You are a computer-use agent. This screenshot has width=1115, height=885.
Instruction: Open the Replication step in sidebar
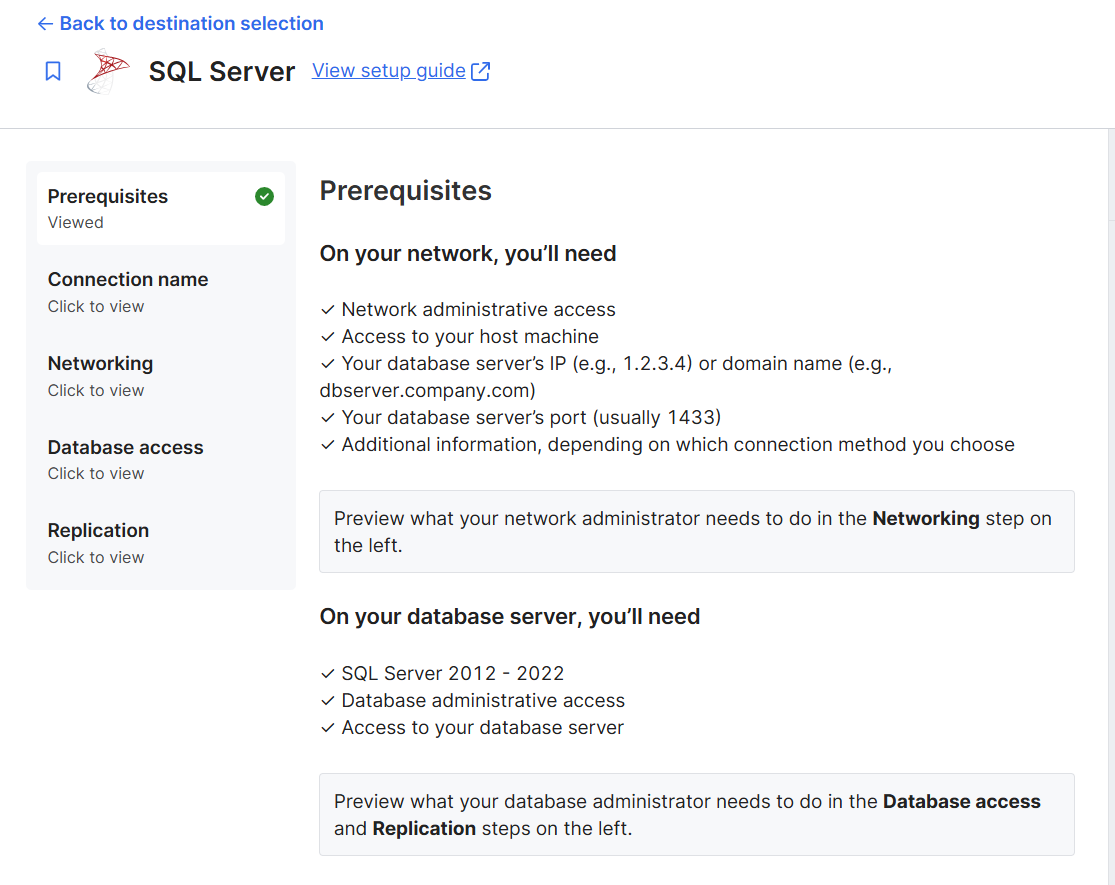[x=161, y=543]
